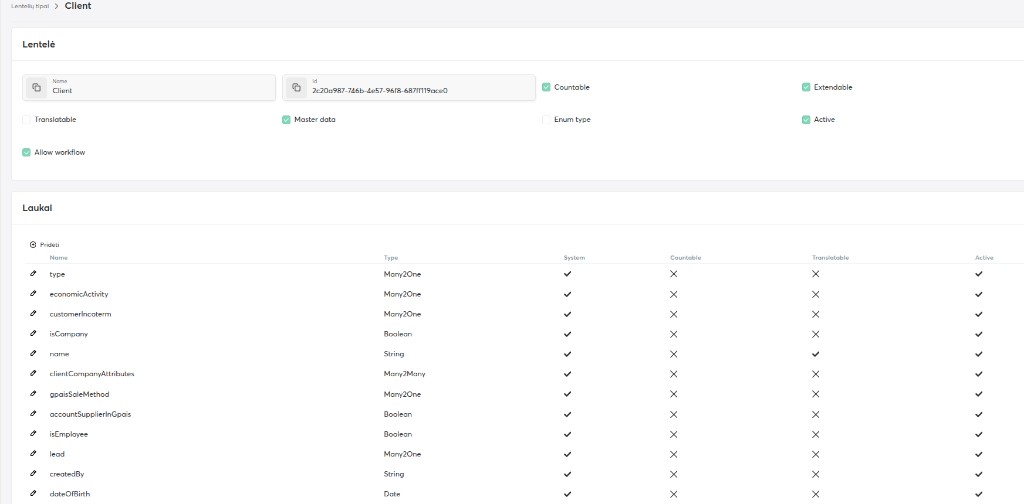
Task: Click System checkmark in type row
Action: click(567, 274)
